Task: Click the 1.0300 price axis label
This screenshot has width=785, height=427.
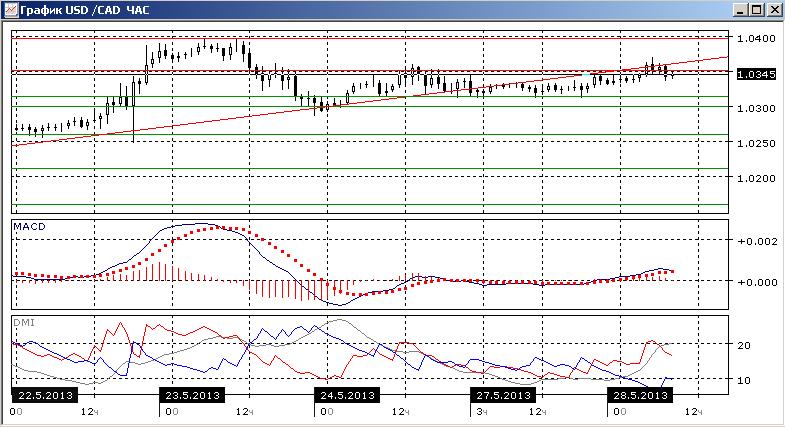Action: click(x=756, y=108)
